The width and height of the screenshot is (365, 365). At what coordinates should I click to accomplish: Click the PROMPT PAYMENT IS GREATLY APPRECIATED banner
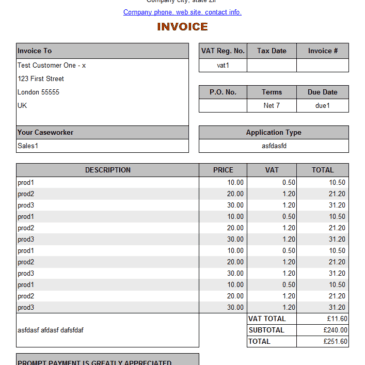click(x=108, y=360)
